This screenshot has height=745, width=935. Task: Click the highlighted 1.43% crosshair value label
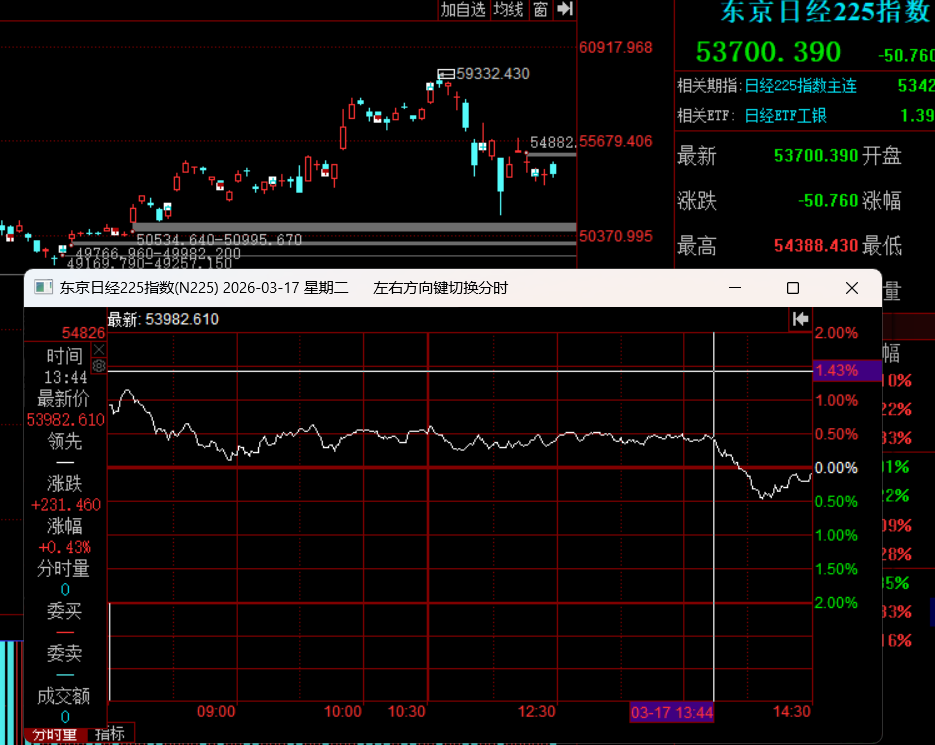coord(847,370)
